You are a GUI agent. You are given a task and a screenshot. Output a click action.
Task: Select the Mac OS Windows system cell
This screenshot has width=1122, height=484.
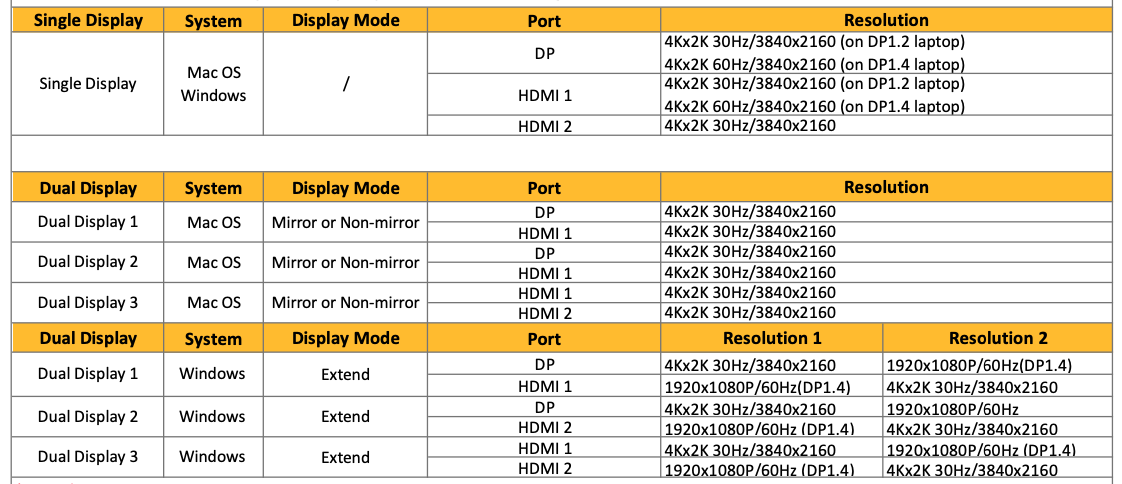[x=213, y=84]
